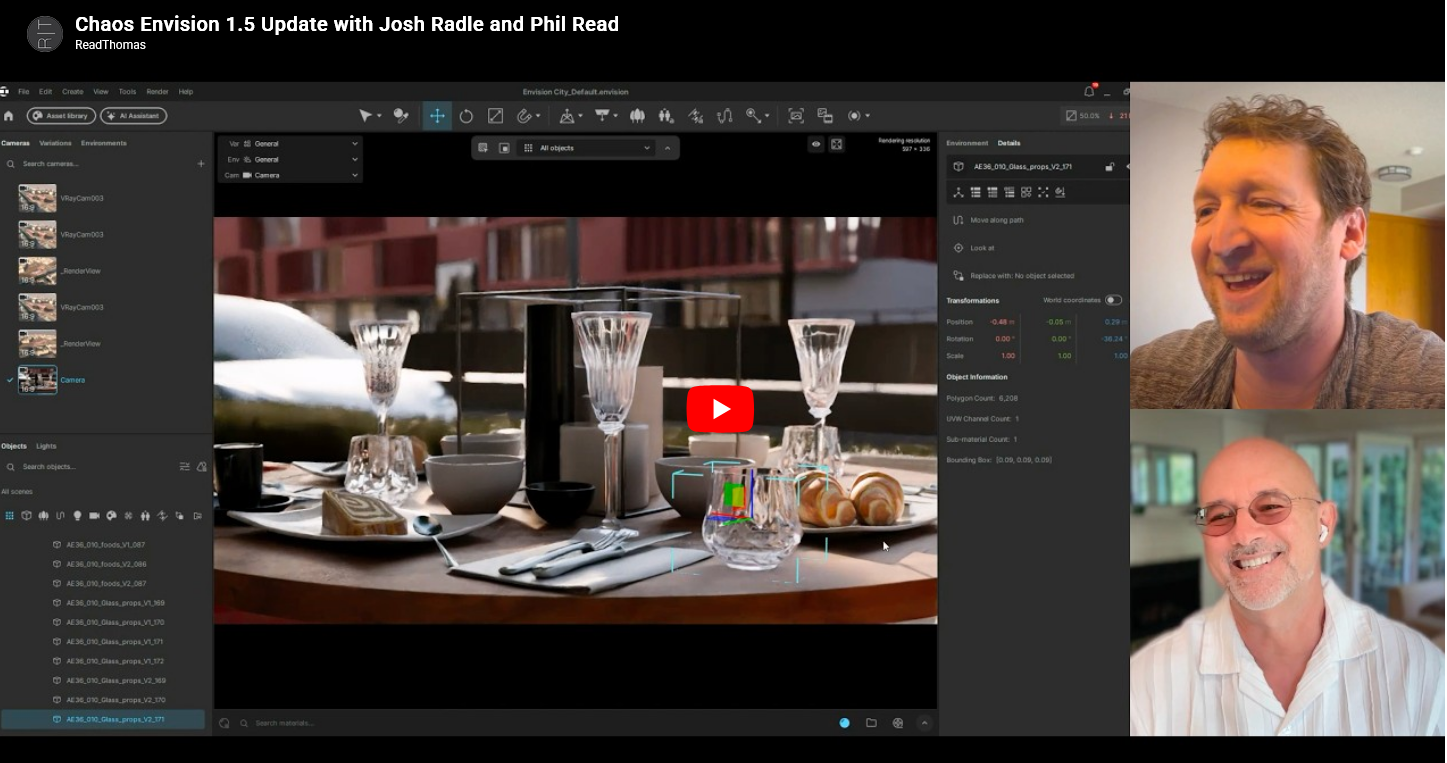Open the Asset library
This screenshot has width=1447, height=763.
pyautogui.click(x=61, y=116)
